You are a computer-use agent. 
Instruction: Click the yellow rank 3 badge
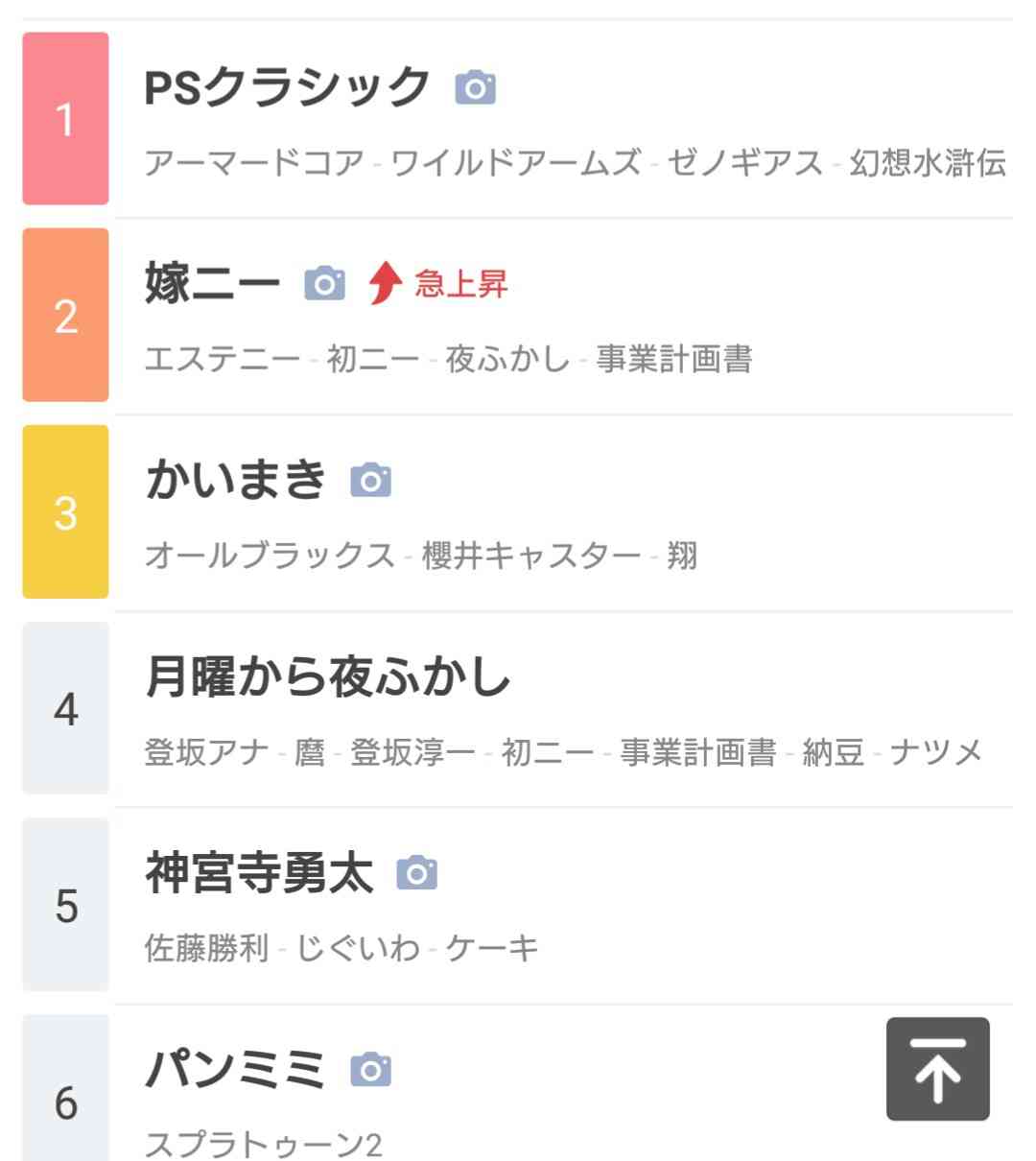(x=65, y=511)
